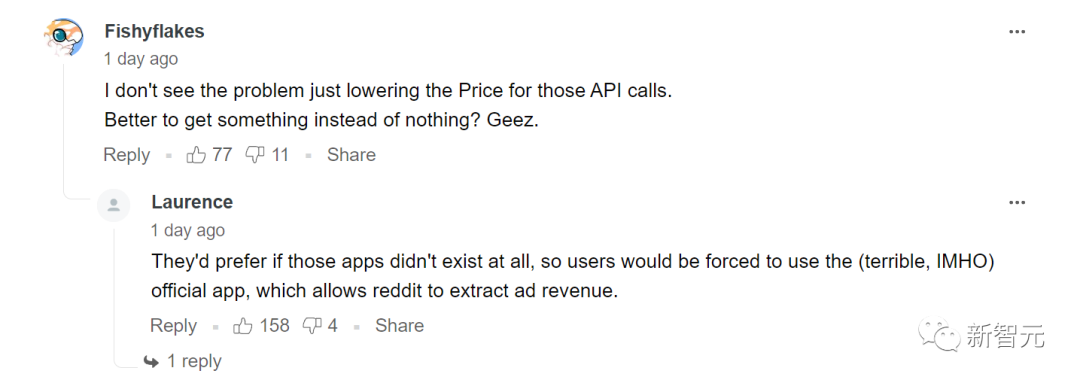Open the Fishyflakes username link
The image size is (1080, 383).
[x=154, y=31]
